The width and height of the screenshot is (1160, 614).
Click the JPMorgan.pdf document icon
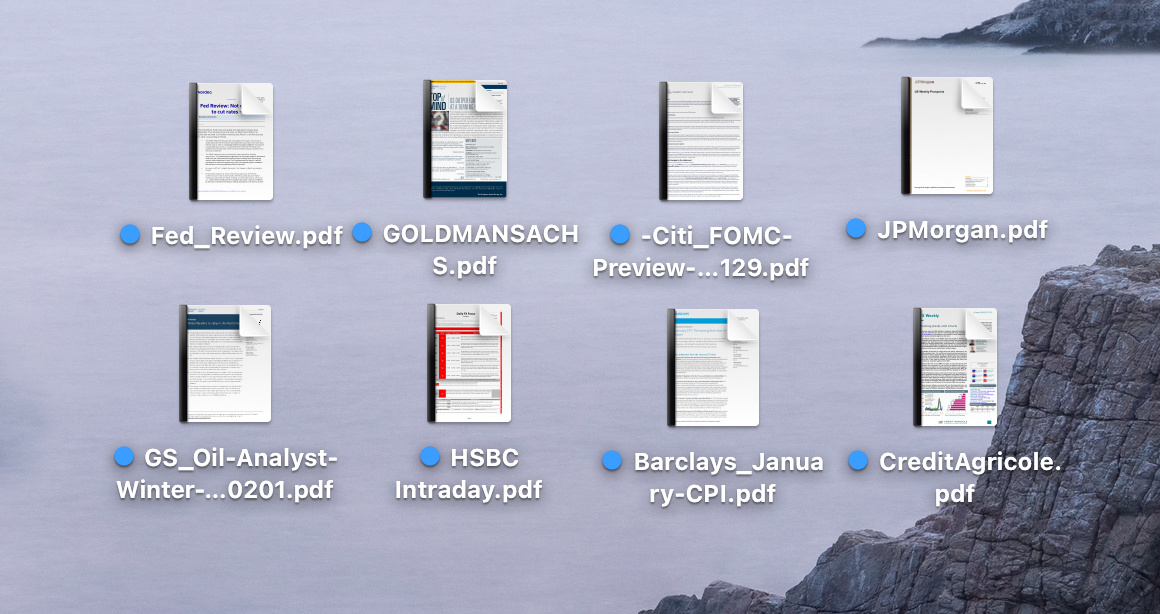click(947, 135)
